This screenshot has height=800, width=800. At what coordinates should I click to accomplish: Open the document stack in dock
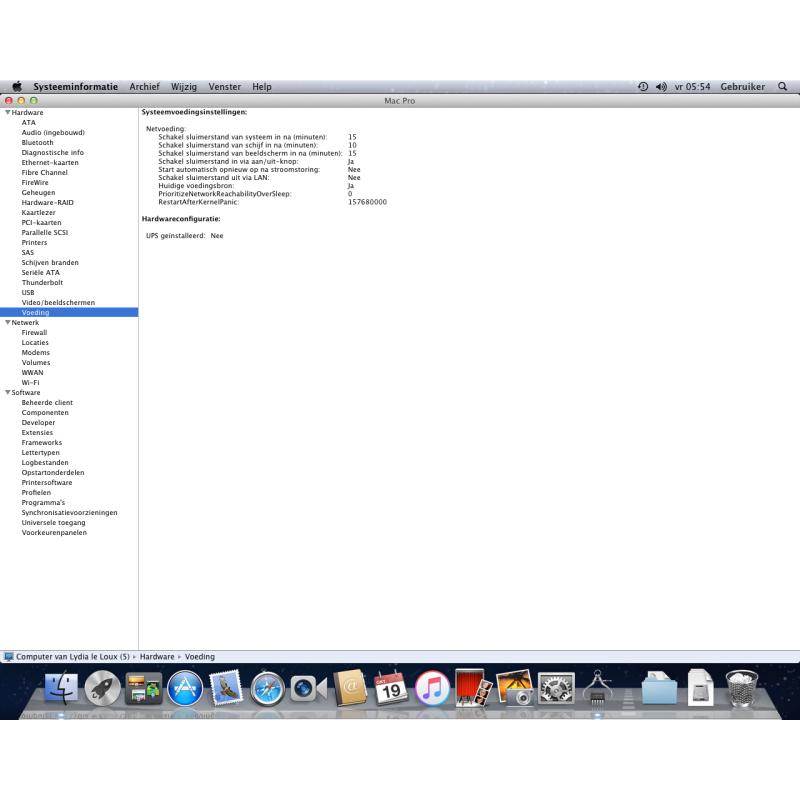point(700,688)
